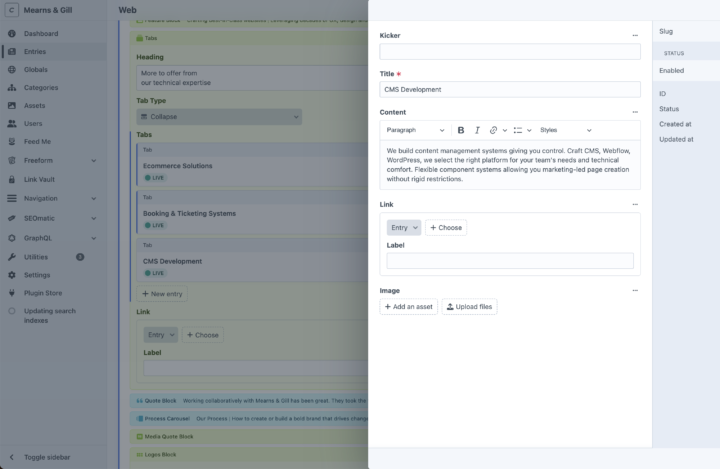Expand the list style dropdown arrow
Screen dimensions: 720x469
click(x=530, y=130)
